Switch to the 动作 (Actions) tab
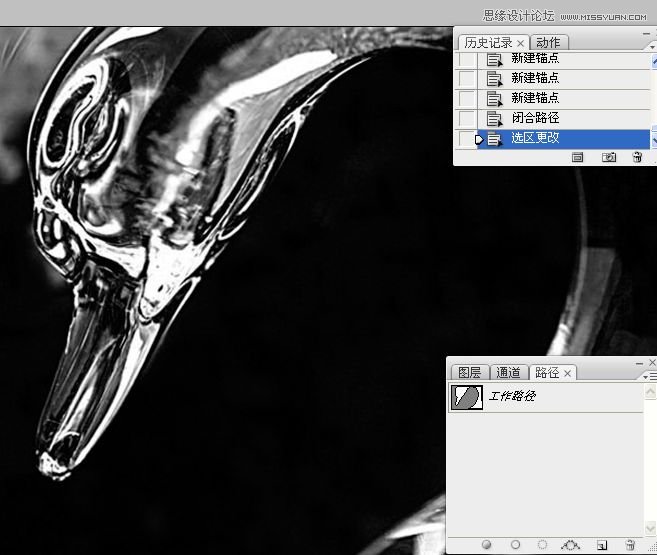The width and height of the screenshot is (657, 555). (x=548, y=42)
